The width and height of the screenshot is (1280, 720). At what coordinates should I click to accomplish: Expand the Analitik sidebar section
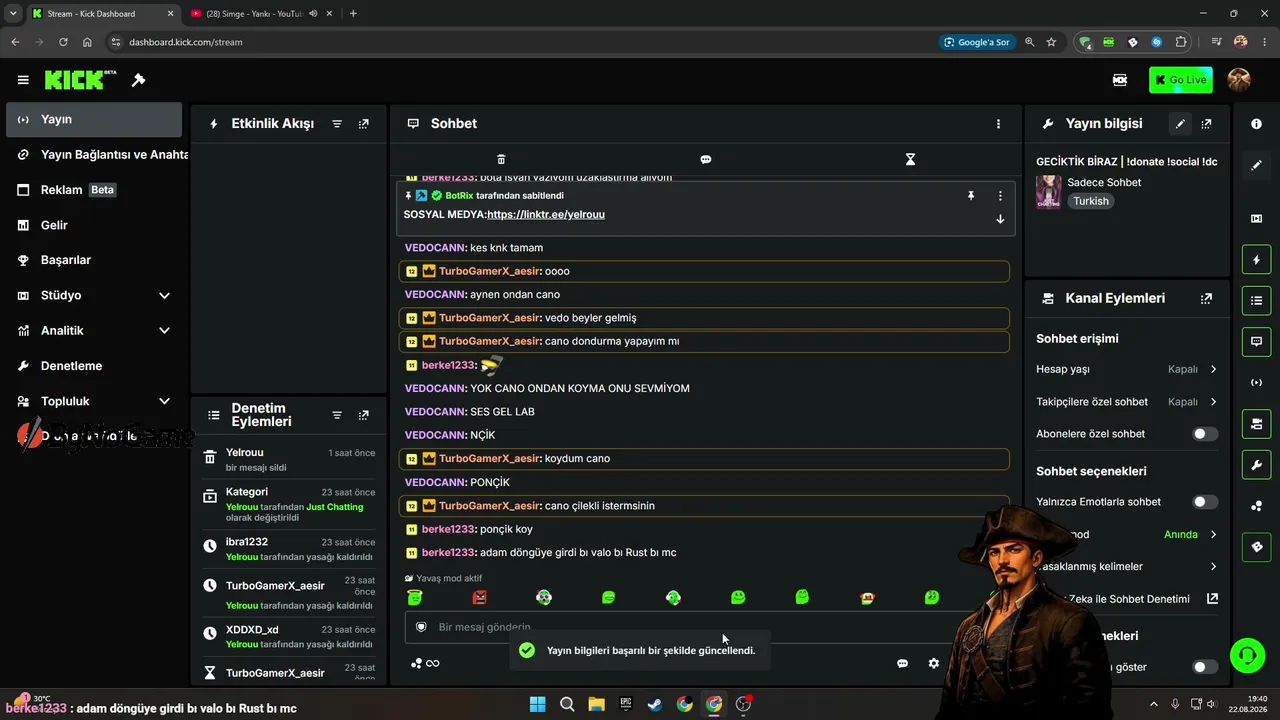click(x=164, y=331)
